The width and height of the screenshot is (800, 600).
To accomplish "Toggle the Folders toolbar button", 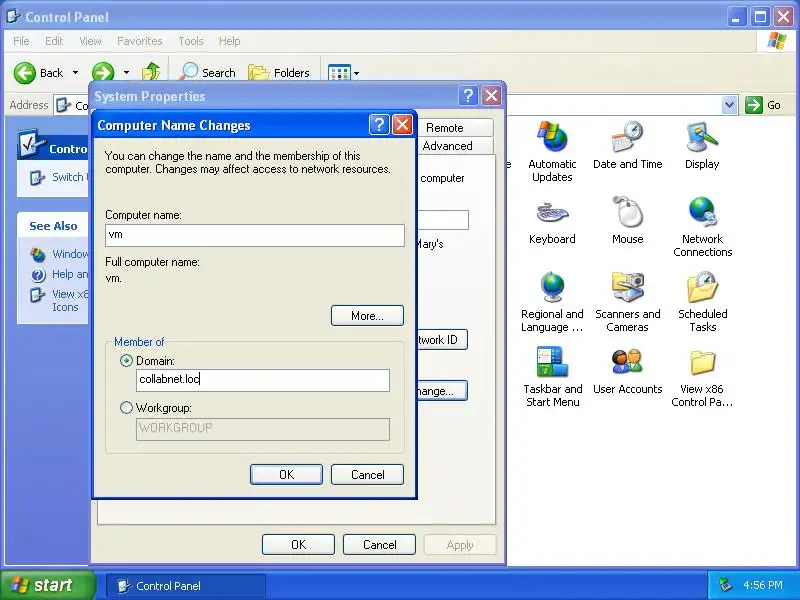I will point(279,72).
